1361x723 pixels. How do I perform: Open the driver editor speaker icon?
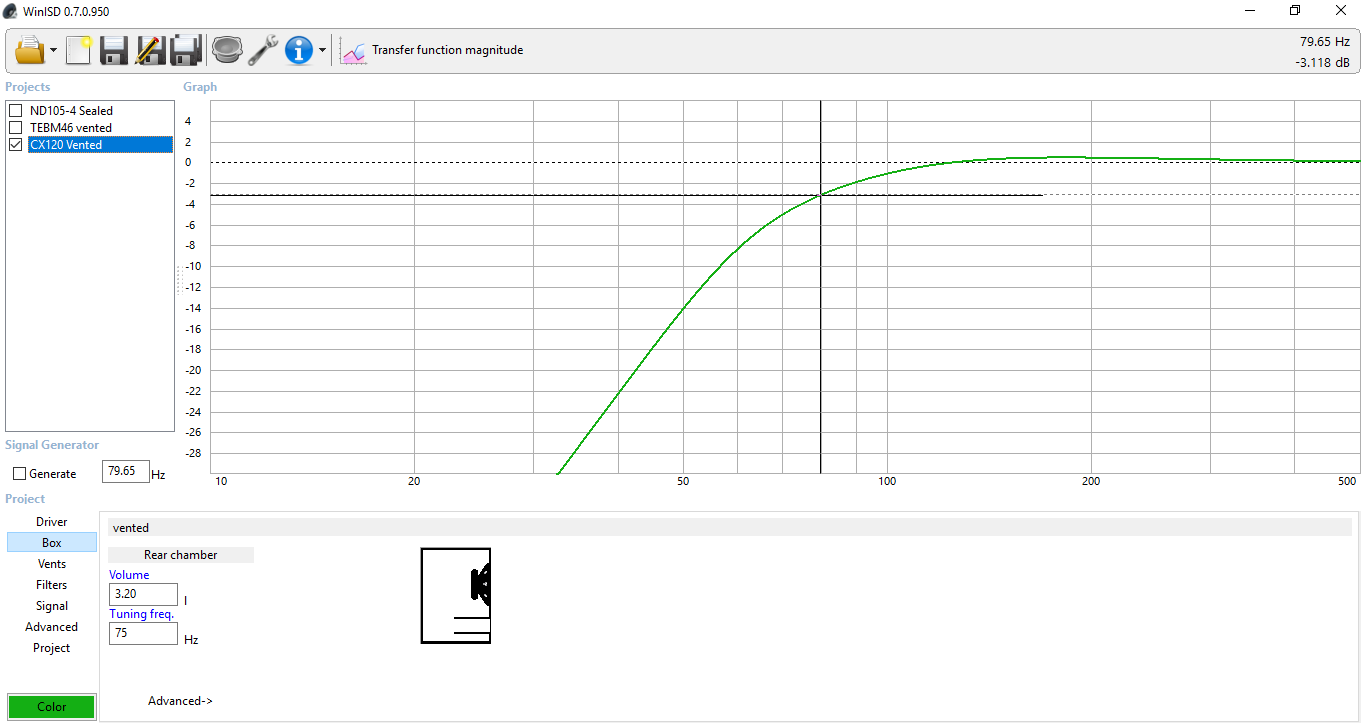coord(227,49)
